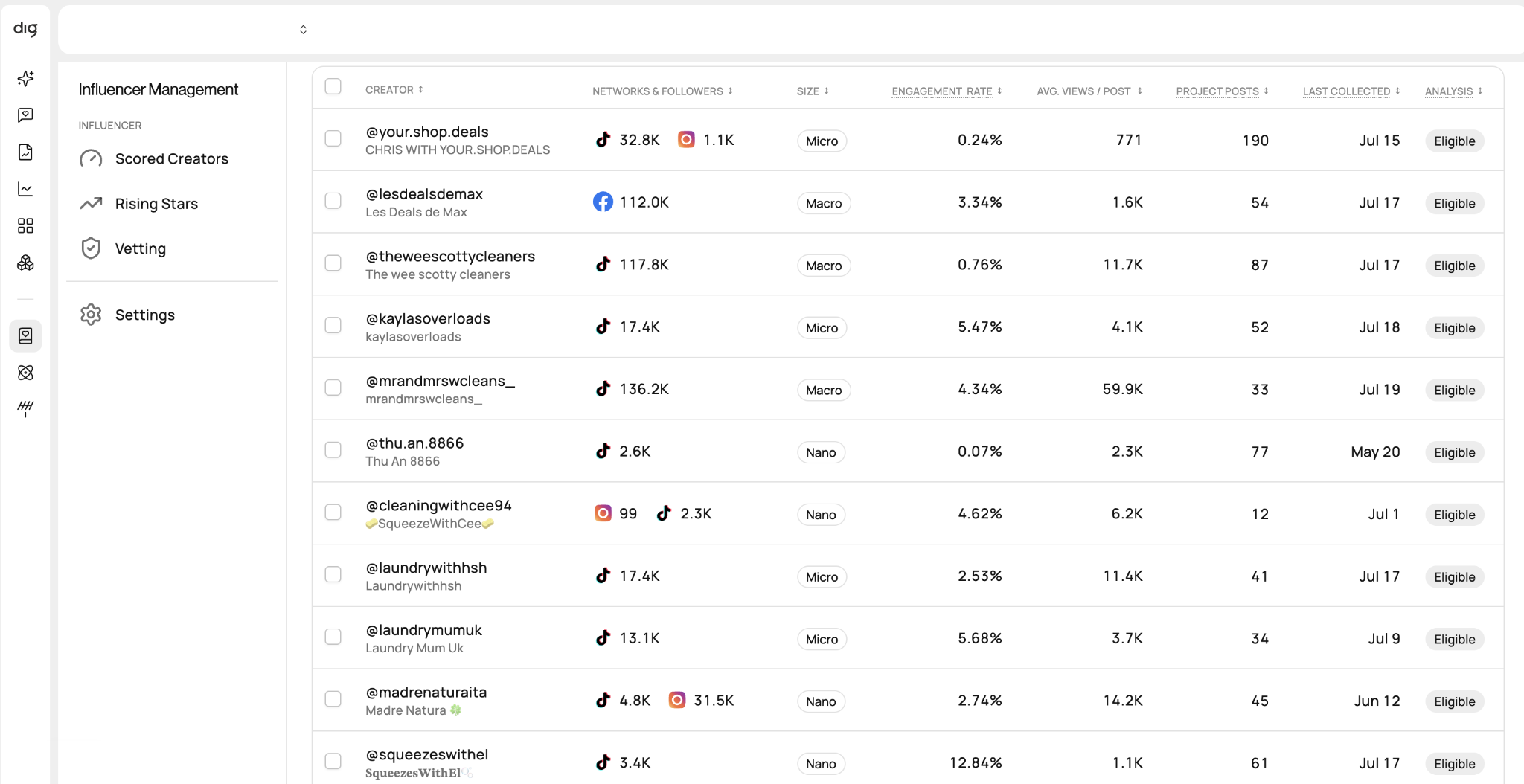Screen dimensions: 1524x784
Task: Check the box for @laundrymumuk
Action: coord(333,637)
